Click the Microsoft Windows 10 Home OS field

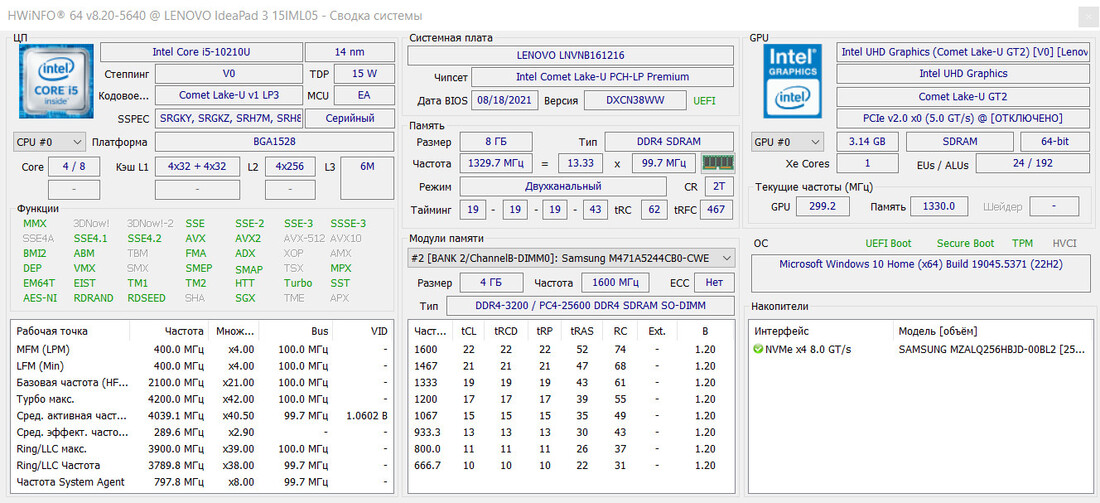(920, 274)
